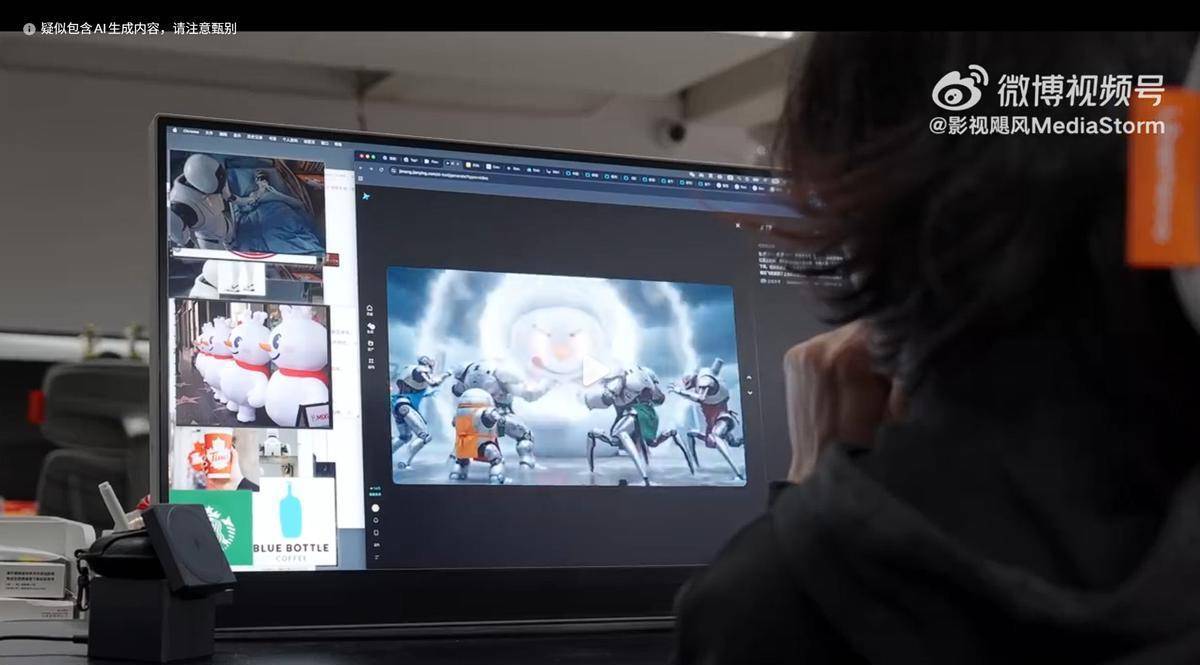1200x665 pixels.
Task: Play the robot battle video preview
Action: pyautogui.click(x=594, y=371)
